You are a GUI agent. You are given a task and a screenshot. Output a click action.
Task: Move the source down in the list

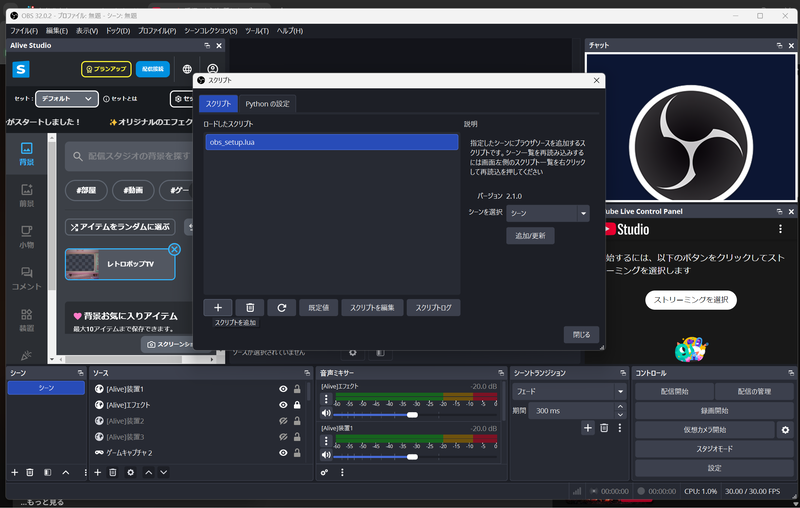164,472
